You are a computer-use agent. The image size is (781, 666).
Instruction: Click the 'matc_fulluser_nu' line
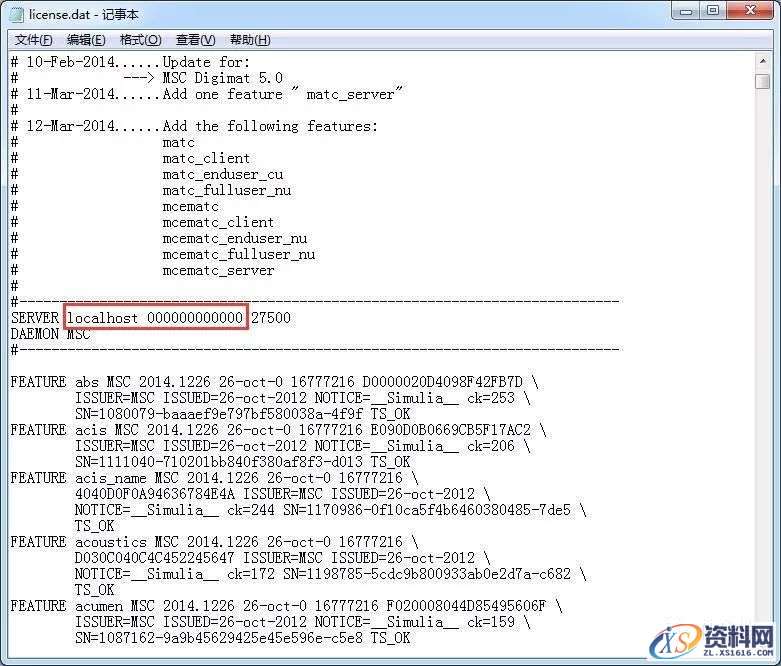(227, 190)
